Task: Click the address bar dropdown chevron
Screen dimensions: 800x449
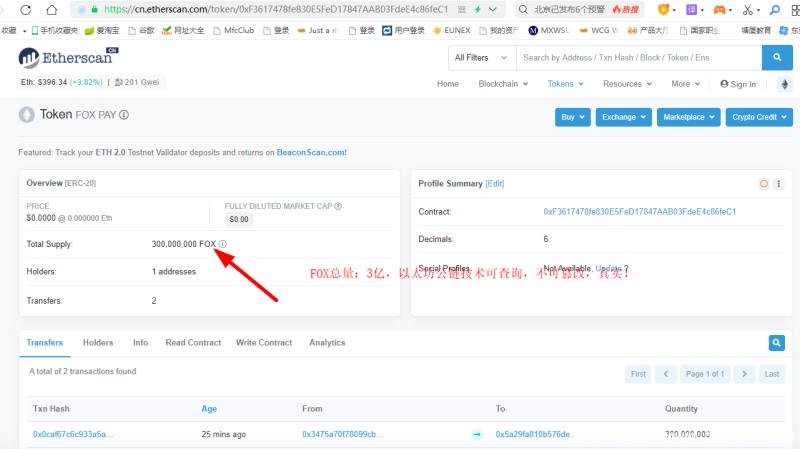Action: [x=492, y=10]
